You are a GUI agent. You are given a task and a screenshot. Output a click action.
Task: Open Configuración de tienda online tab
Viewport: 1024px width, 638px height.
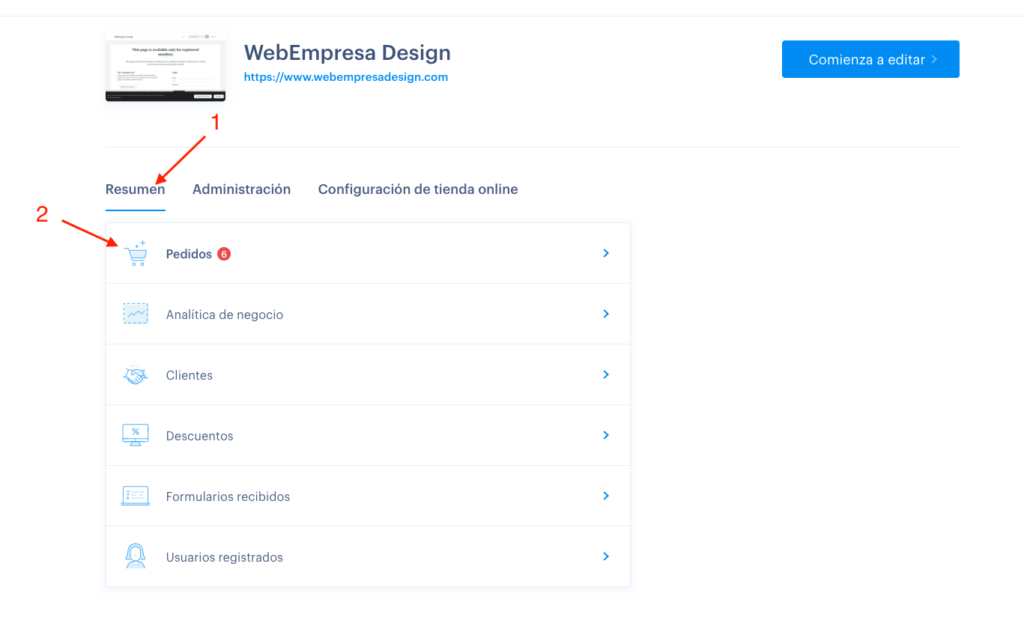coord(418,189)
